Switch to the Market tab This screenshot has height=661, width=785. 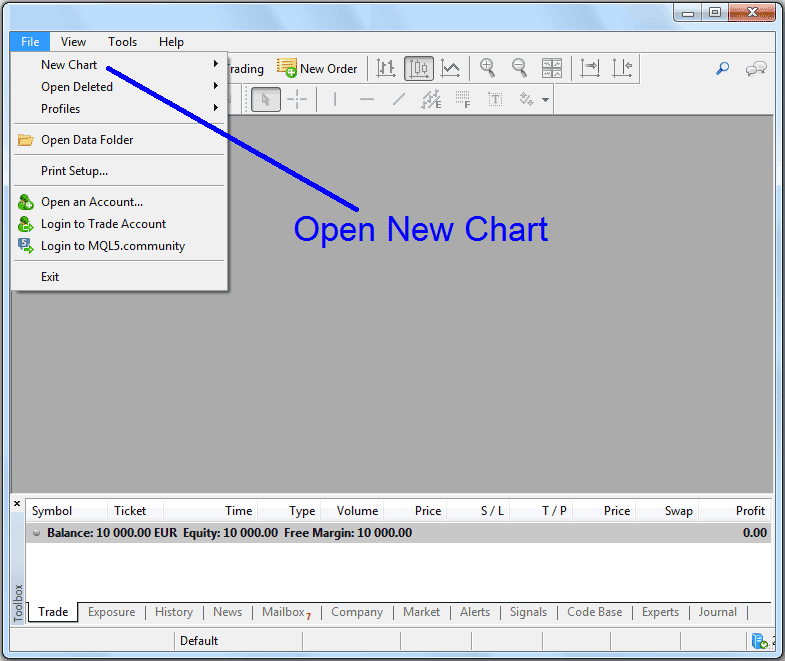[422, 612]
